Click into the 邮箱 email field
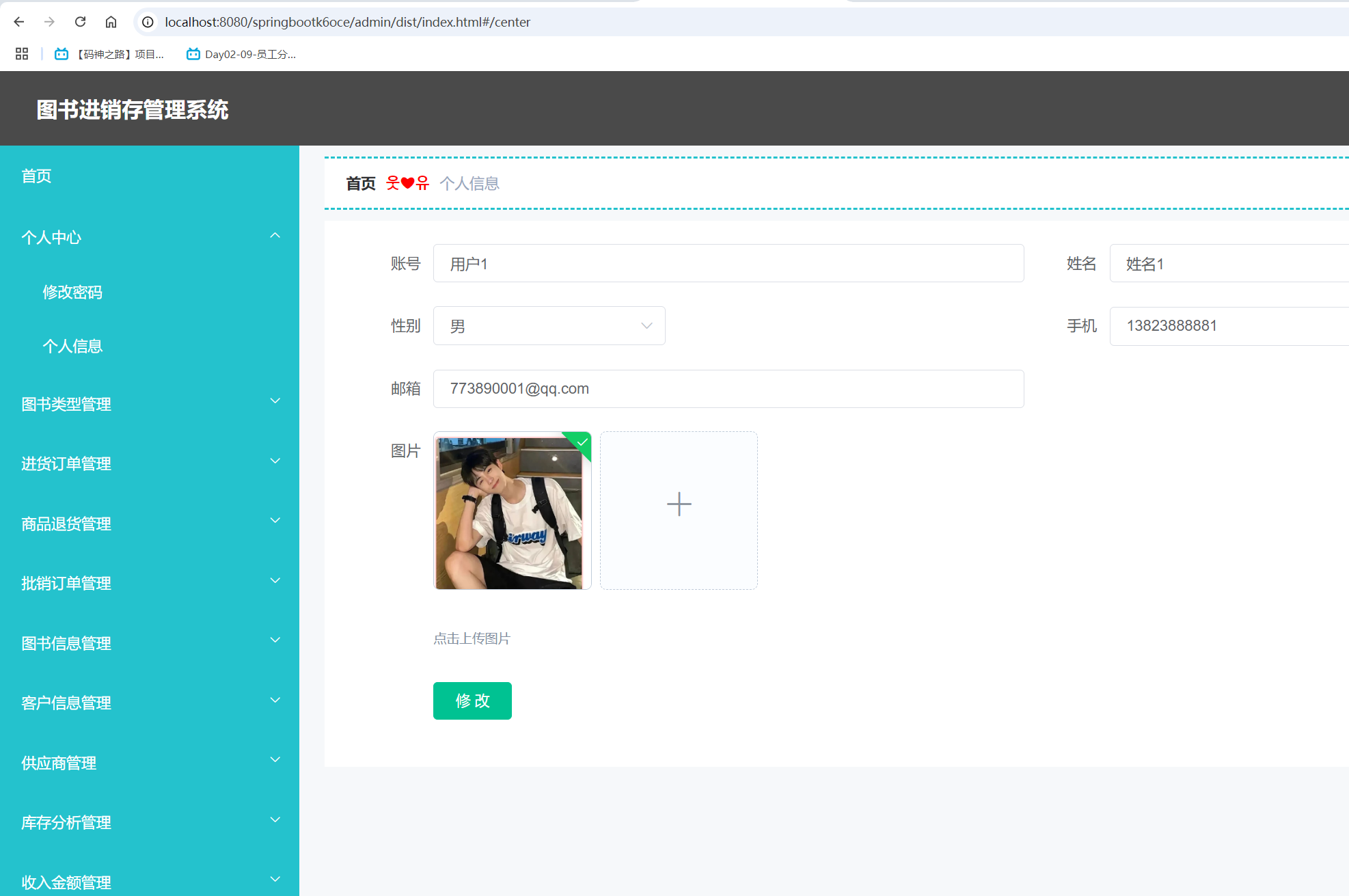 [x=728, y=389]
